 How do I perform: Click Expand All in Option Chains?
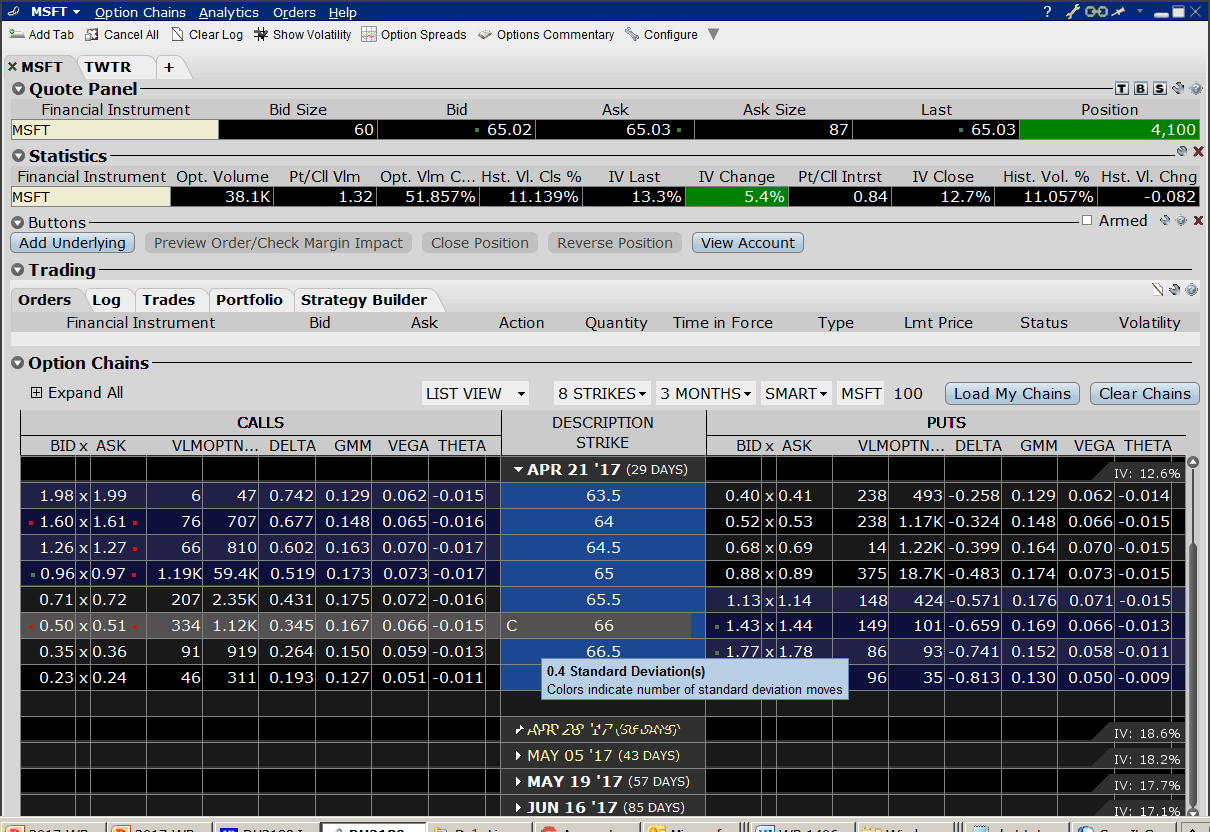click(77, 393)
